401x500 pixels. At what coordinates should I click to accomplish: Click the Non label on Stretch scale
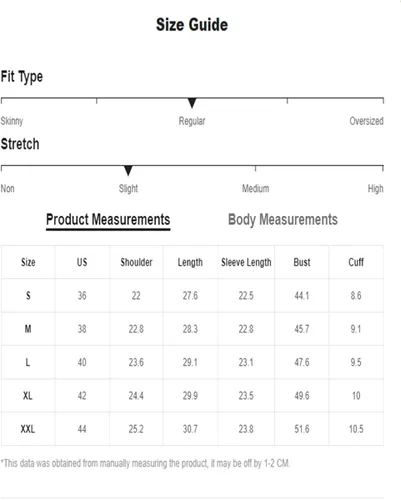tap(7, 188)
